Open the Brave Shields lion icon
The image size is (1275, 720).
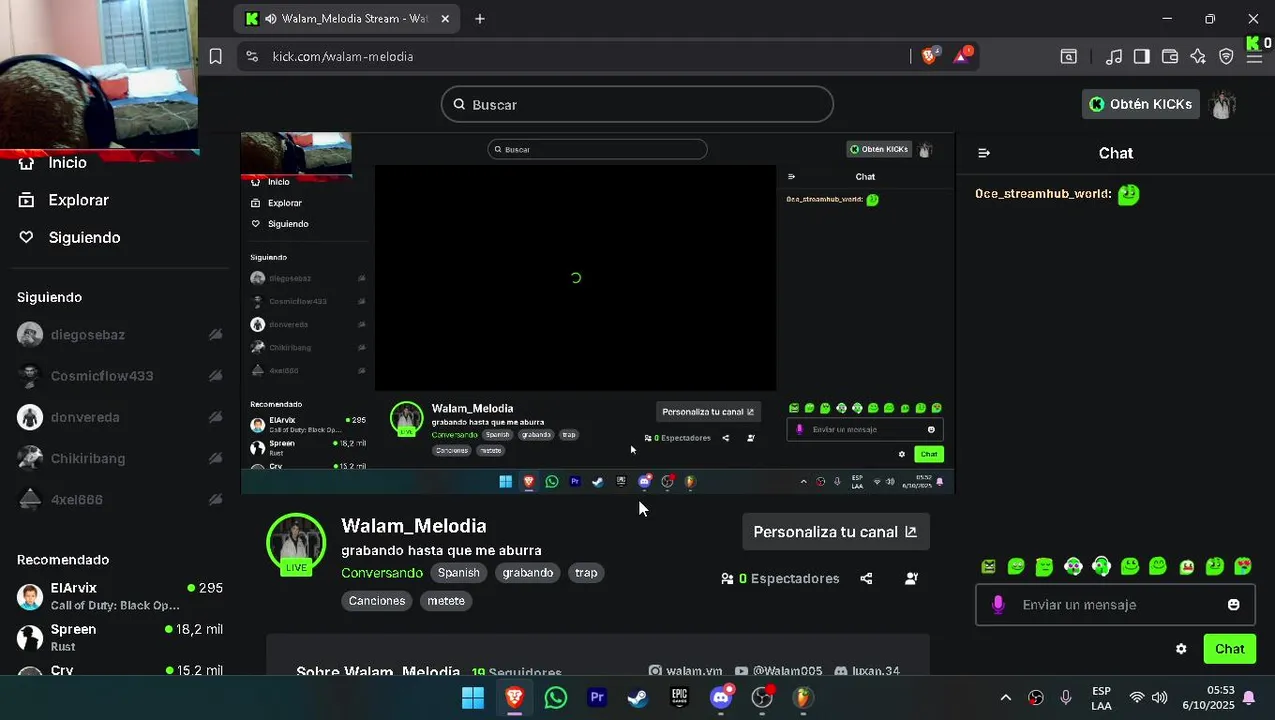click(x=930, y=56)
